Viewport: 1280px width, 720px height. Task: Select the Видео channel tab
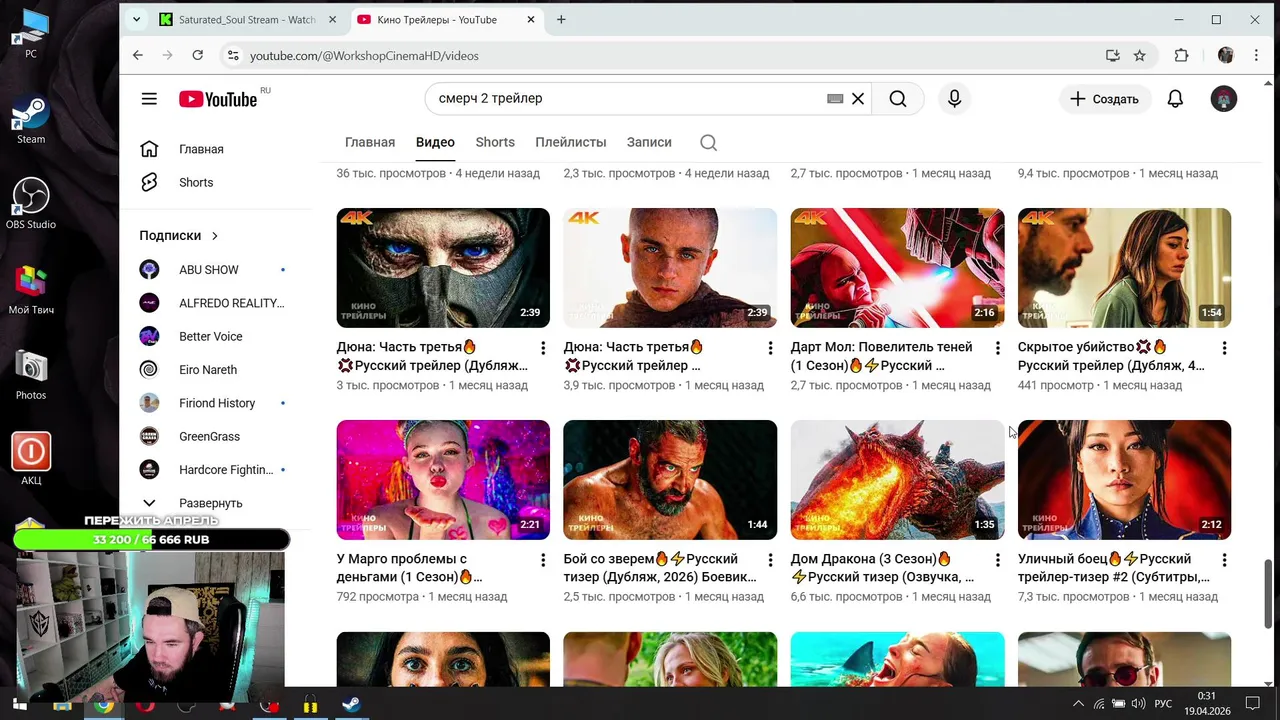(435, 142)
